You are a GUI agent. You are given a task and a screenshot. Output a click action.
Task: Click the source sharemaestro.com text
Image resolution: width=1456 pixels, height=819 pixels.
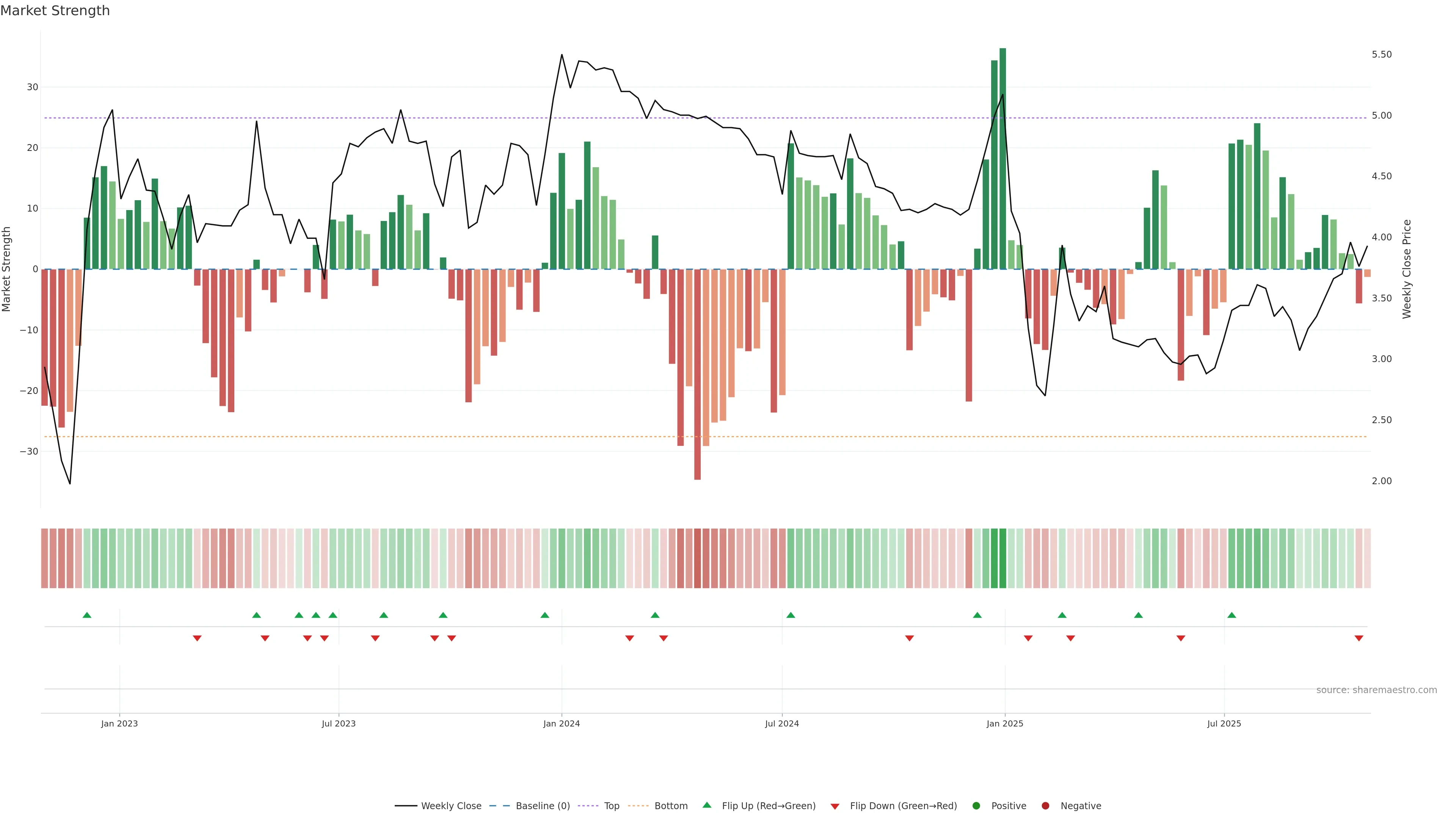tap(1376, 690)
